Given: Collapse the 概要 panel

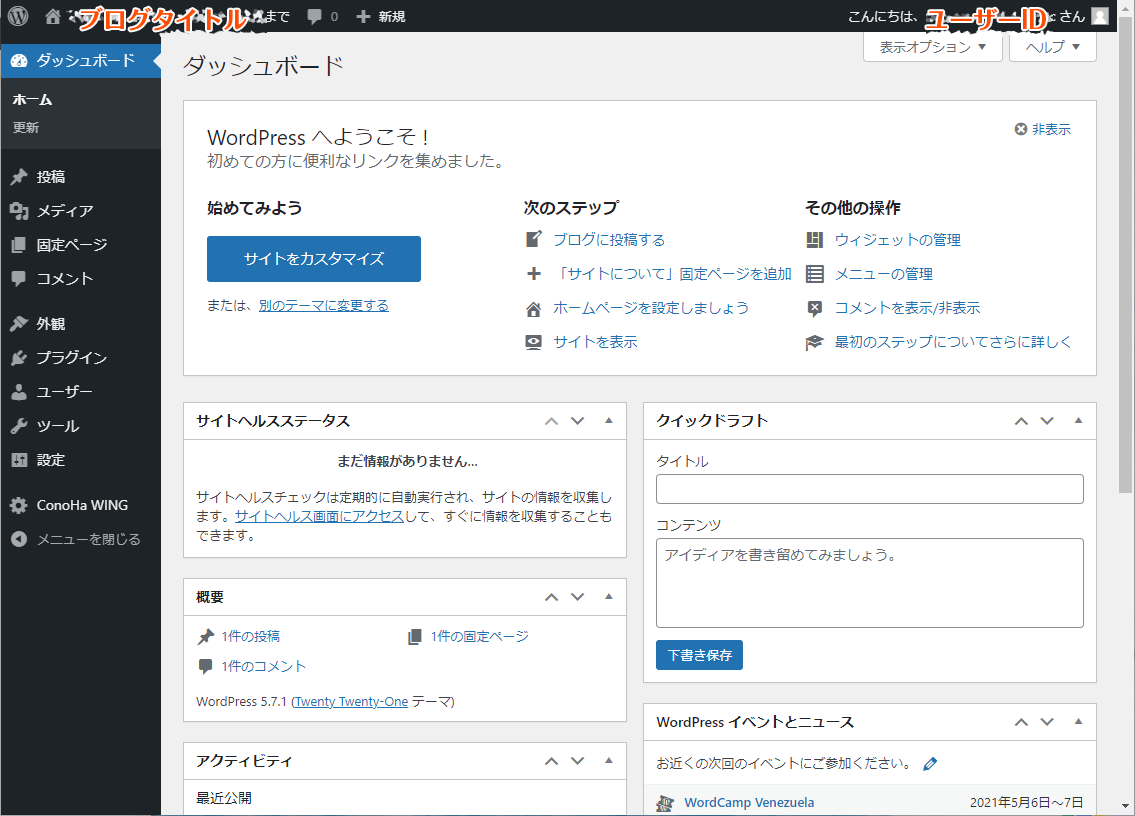Looking at the screenshot, I should pyautogui.click(x=609, y=597).
